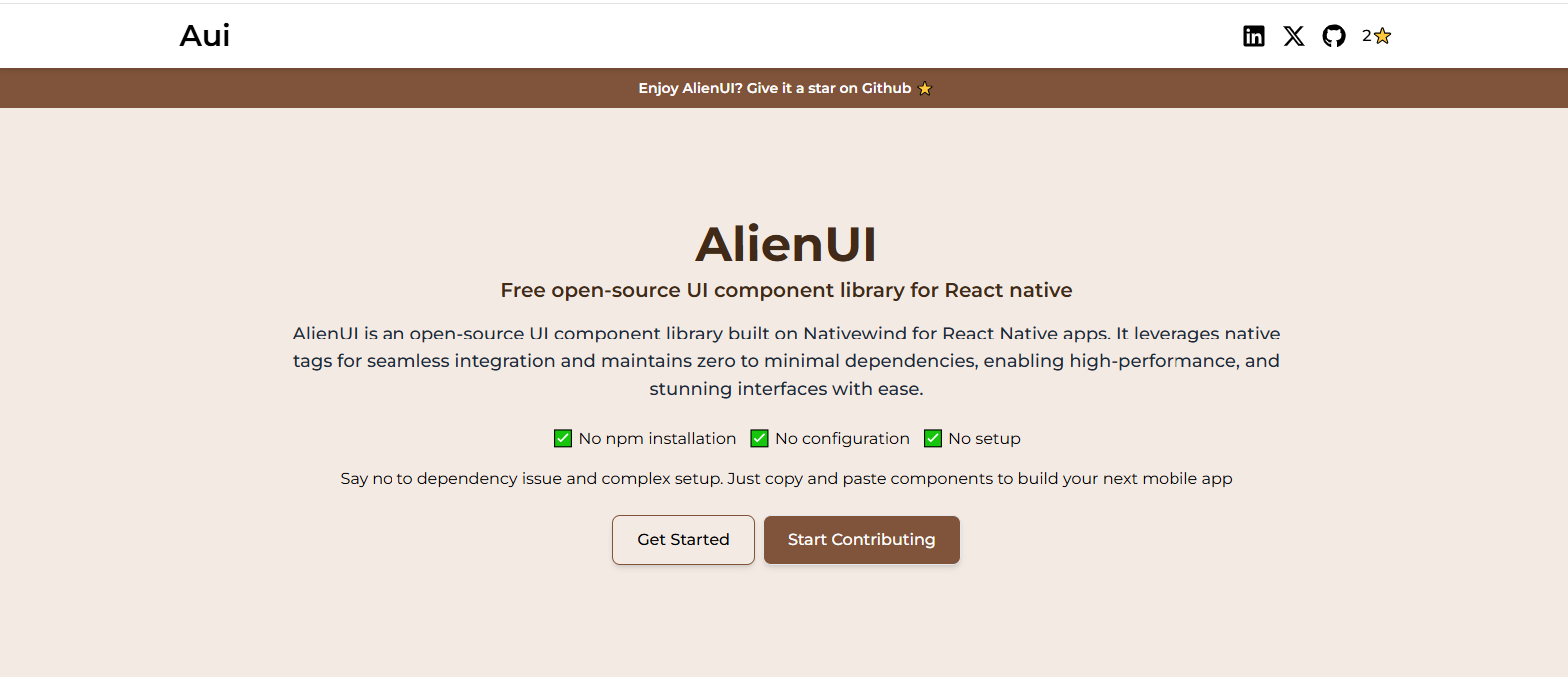Click the 'Enjoy AlienUI? Give it a star' banner
The width and height of the screenshot is (1568, 678).
784,88
